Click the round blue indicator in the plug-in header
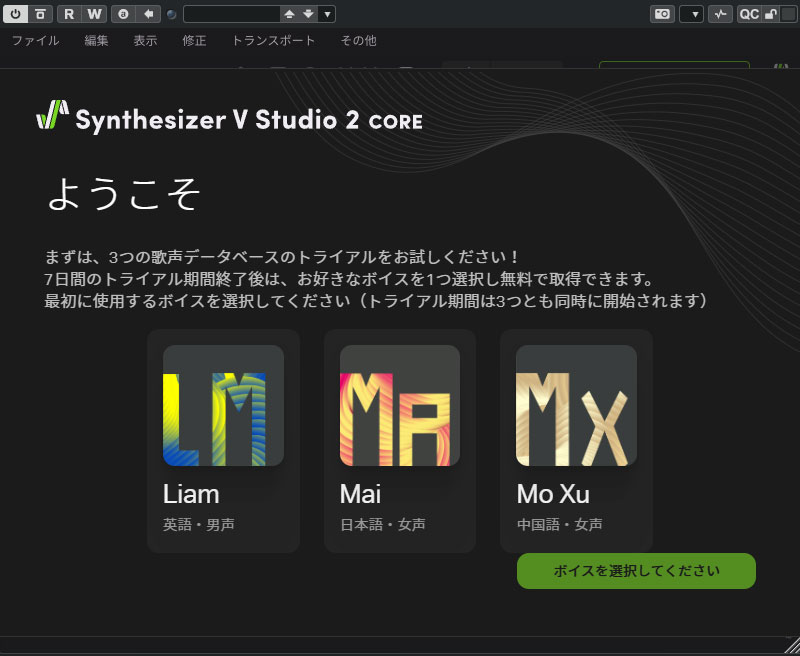 [x=171, y=14]
